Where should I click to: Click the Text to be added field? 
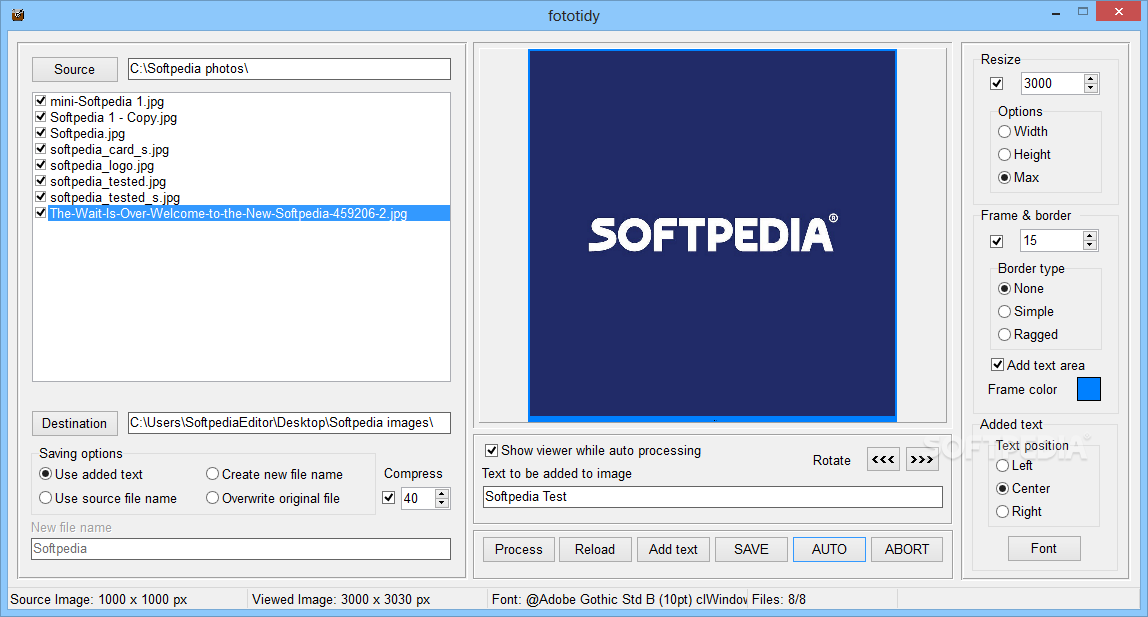point(712,496)
